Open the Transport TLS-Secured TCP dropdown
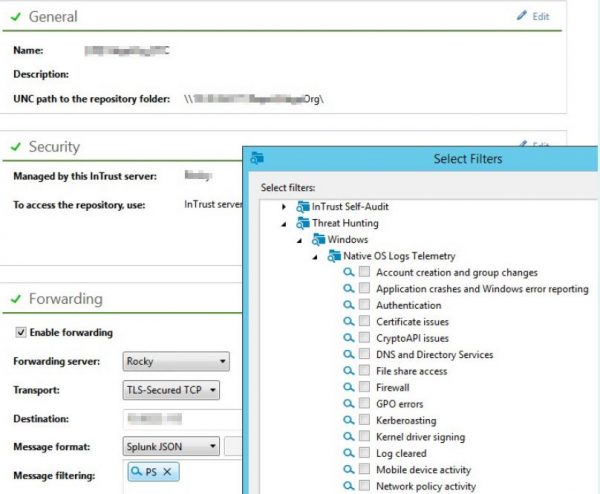This screenshot has width=600, height=494. coord(170,390)
